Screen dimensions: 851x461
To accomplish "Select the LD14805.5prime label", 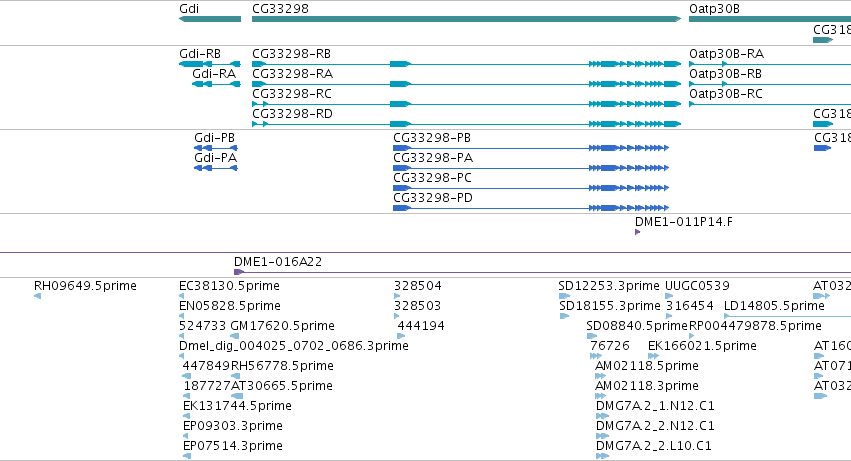I will point(774,306).
